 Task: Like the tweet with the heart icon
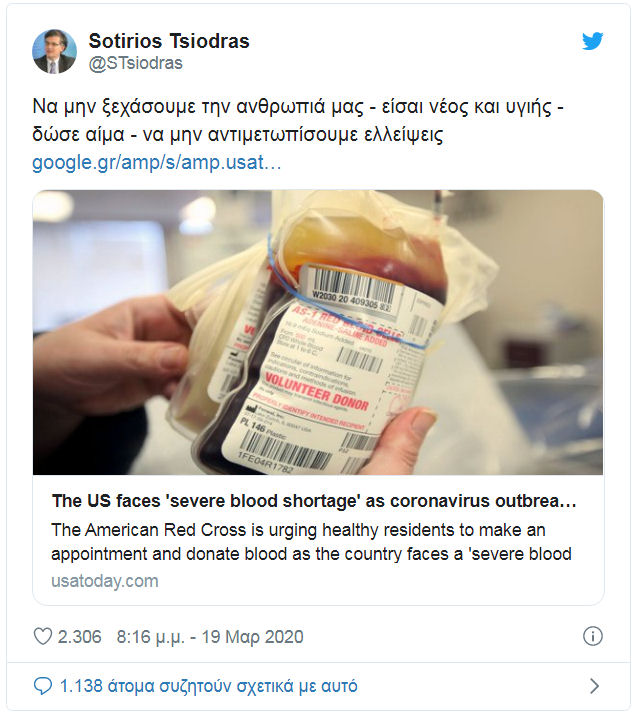[43, 637]
